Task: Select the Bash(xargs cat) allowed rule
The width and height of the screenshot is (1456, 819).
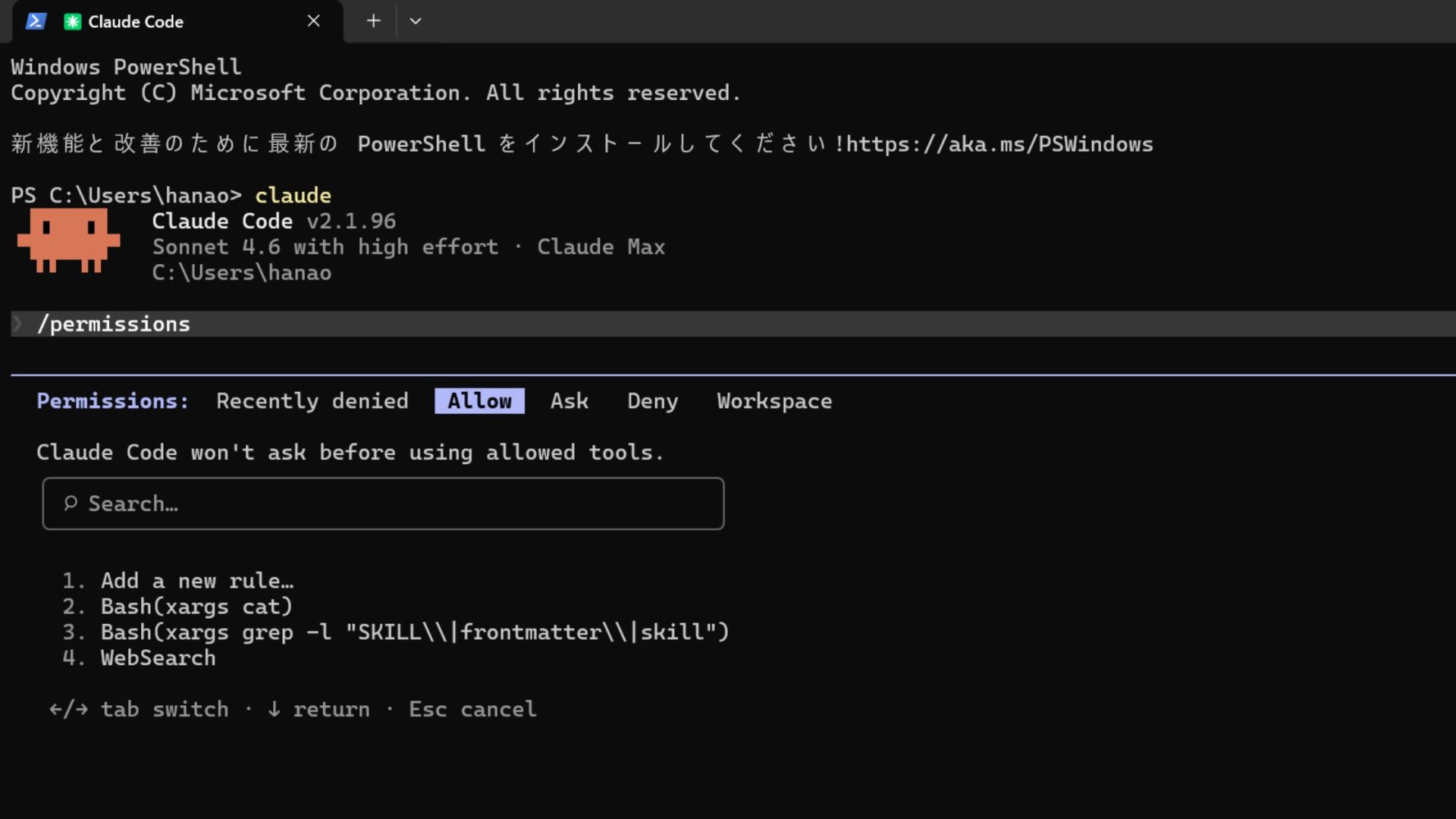Action: tap(196, 606)
